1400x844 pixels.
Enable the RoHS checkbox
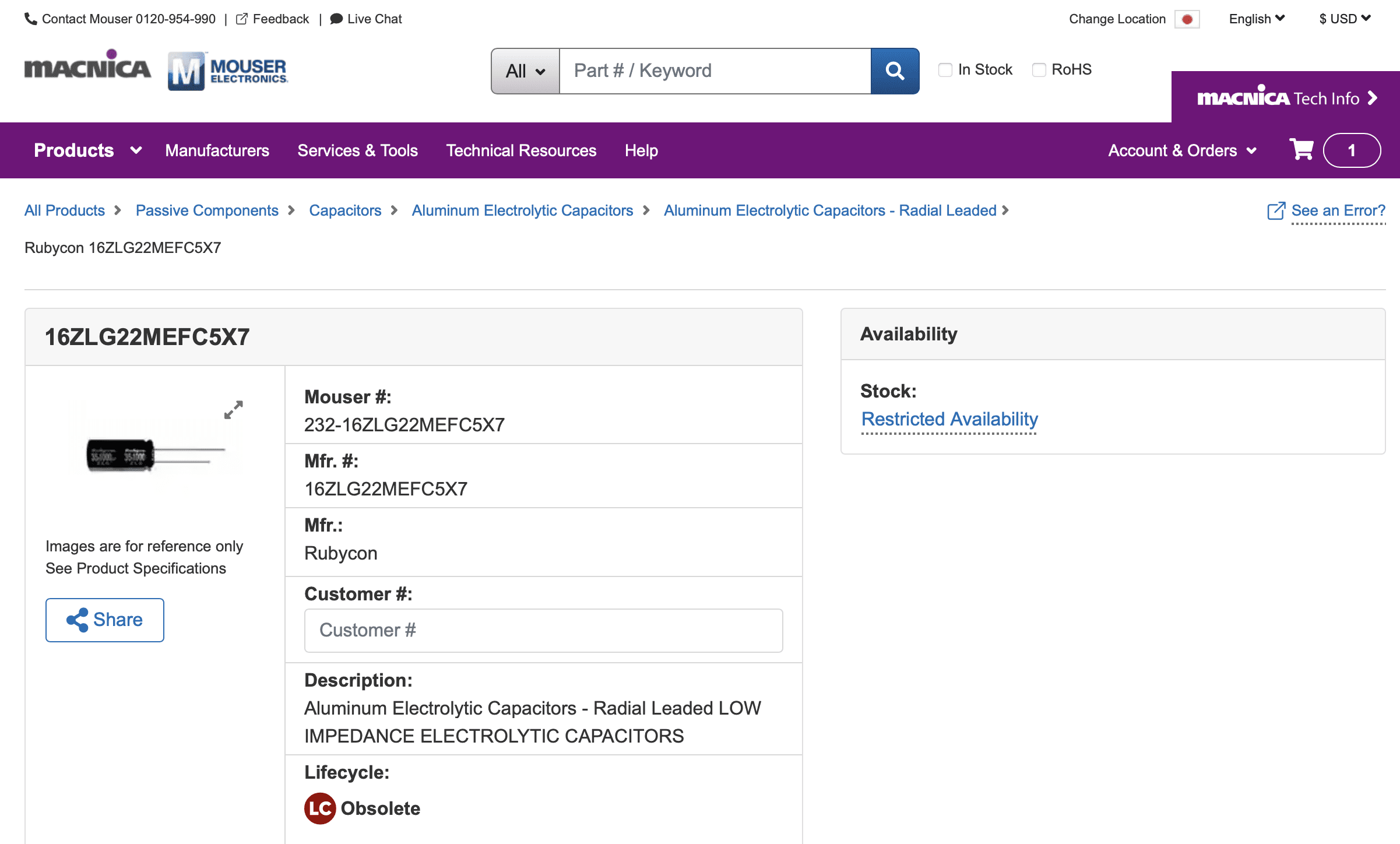pos(1039,70)
